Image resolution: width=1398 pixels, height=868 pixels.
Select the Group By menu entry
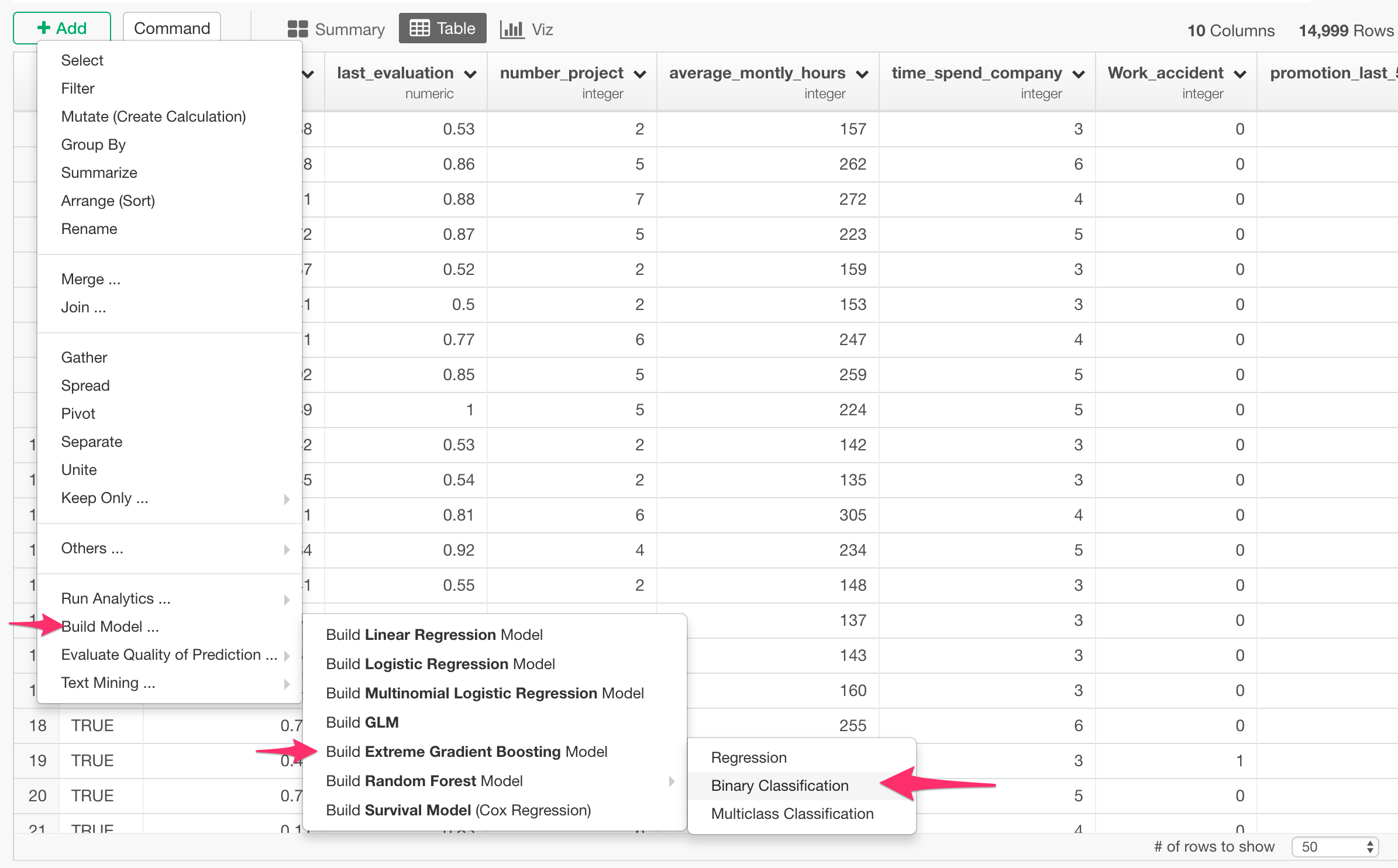click(x=93, y=144)
